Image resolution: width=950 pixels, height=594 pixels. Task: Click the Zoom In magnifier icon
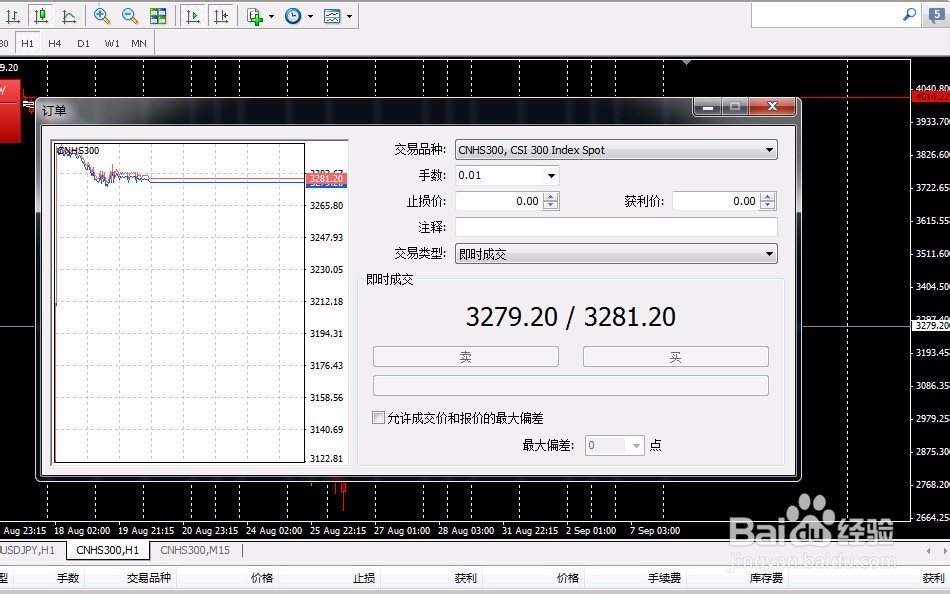point(101,16)
